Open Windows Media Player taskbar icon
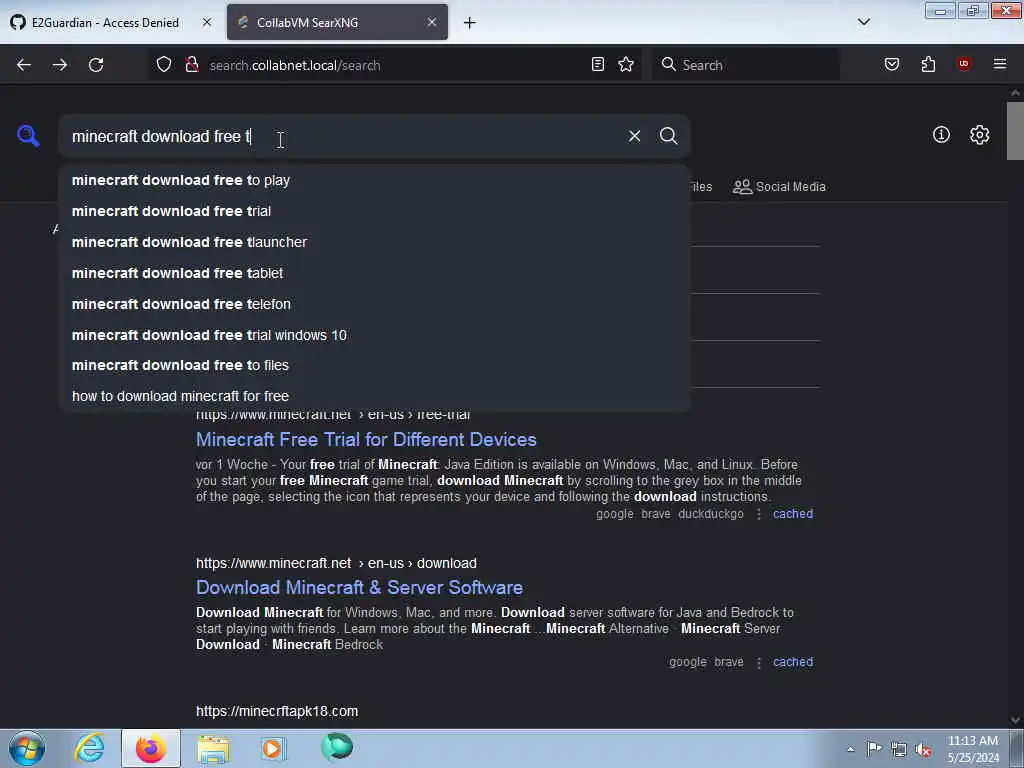 (274, 748)
